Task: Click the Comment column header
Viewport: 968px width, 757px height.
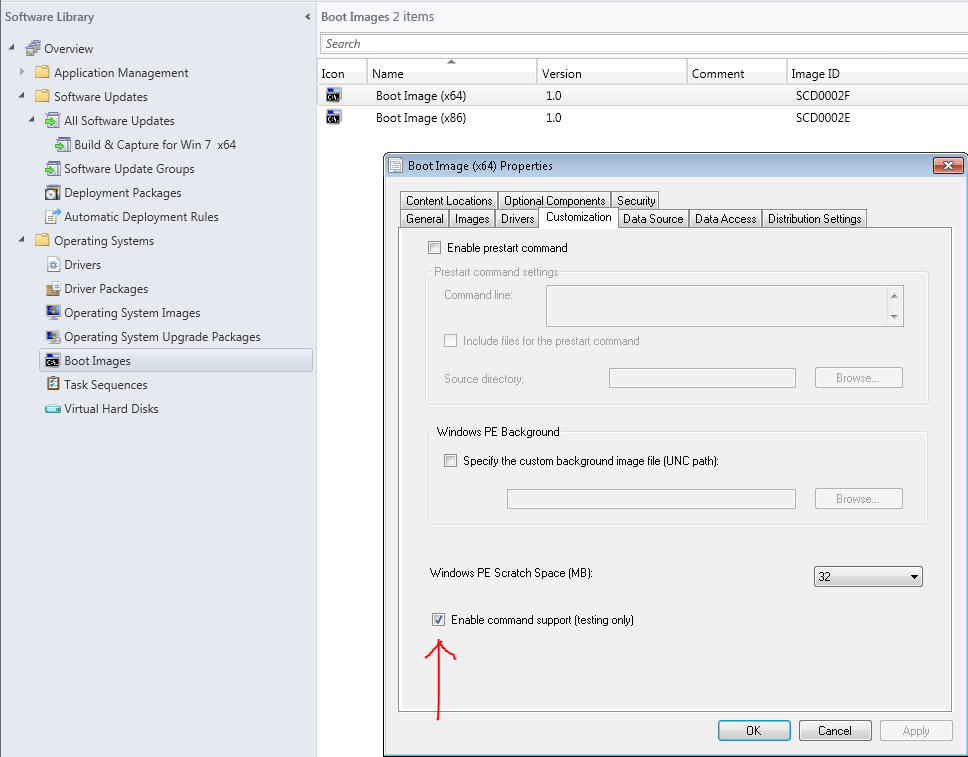Action: pos(737,73)
